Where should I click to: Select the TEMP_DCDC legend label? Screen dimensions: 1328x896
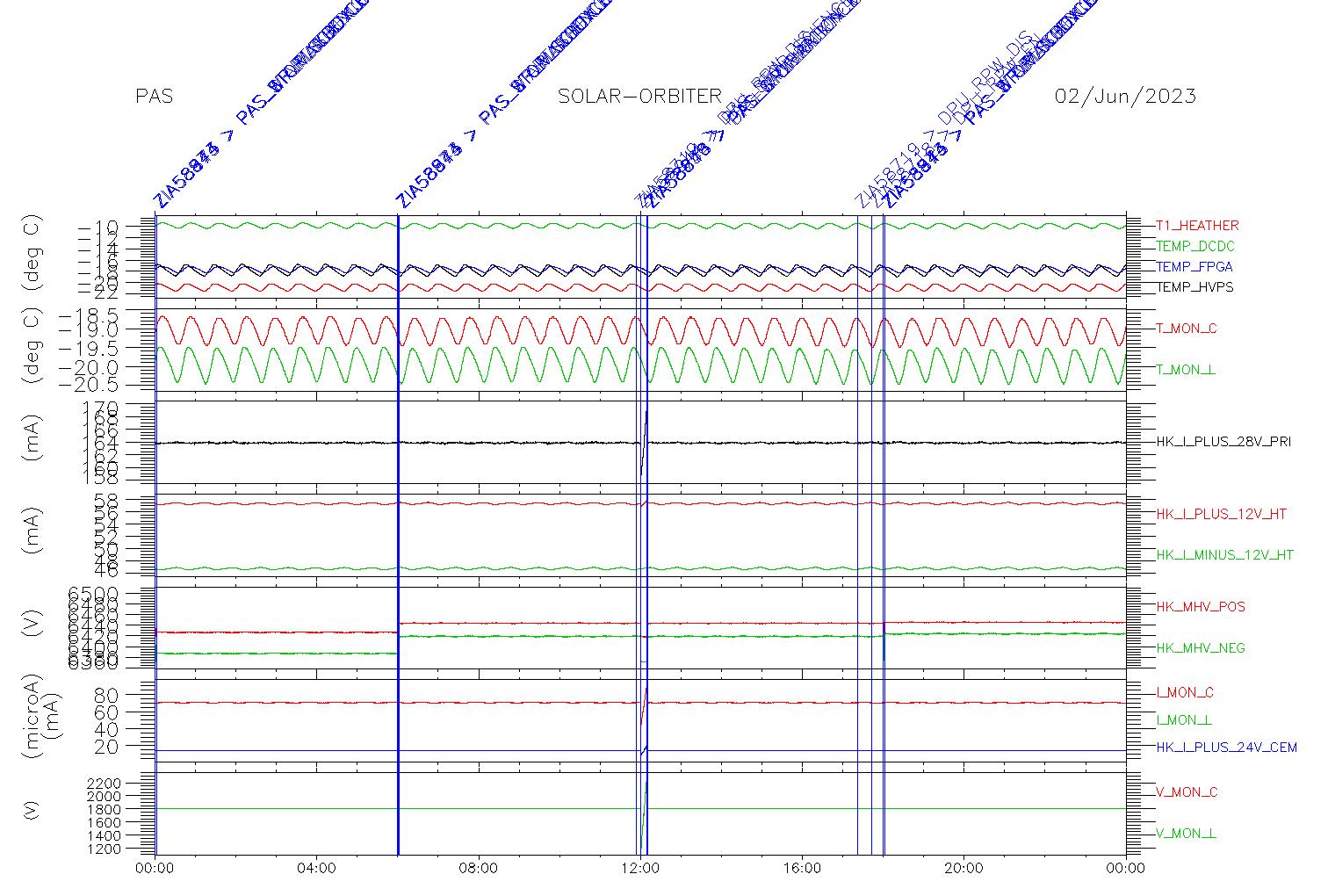1195,247
